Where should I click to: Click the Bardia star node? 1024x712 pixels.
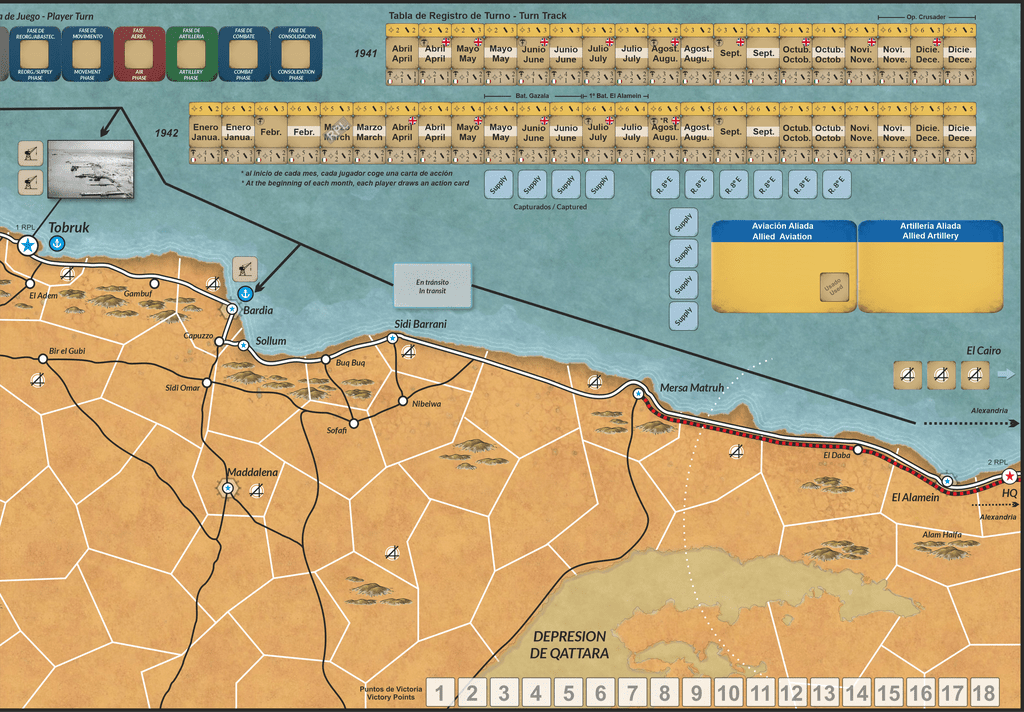pos(232,308)
